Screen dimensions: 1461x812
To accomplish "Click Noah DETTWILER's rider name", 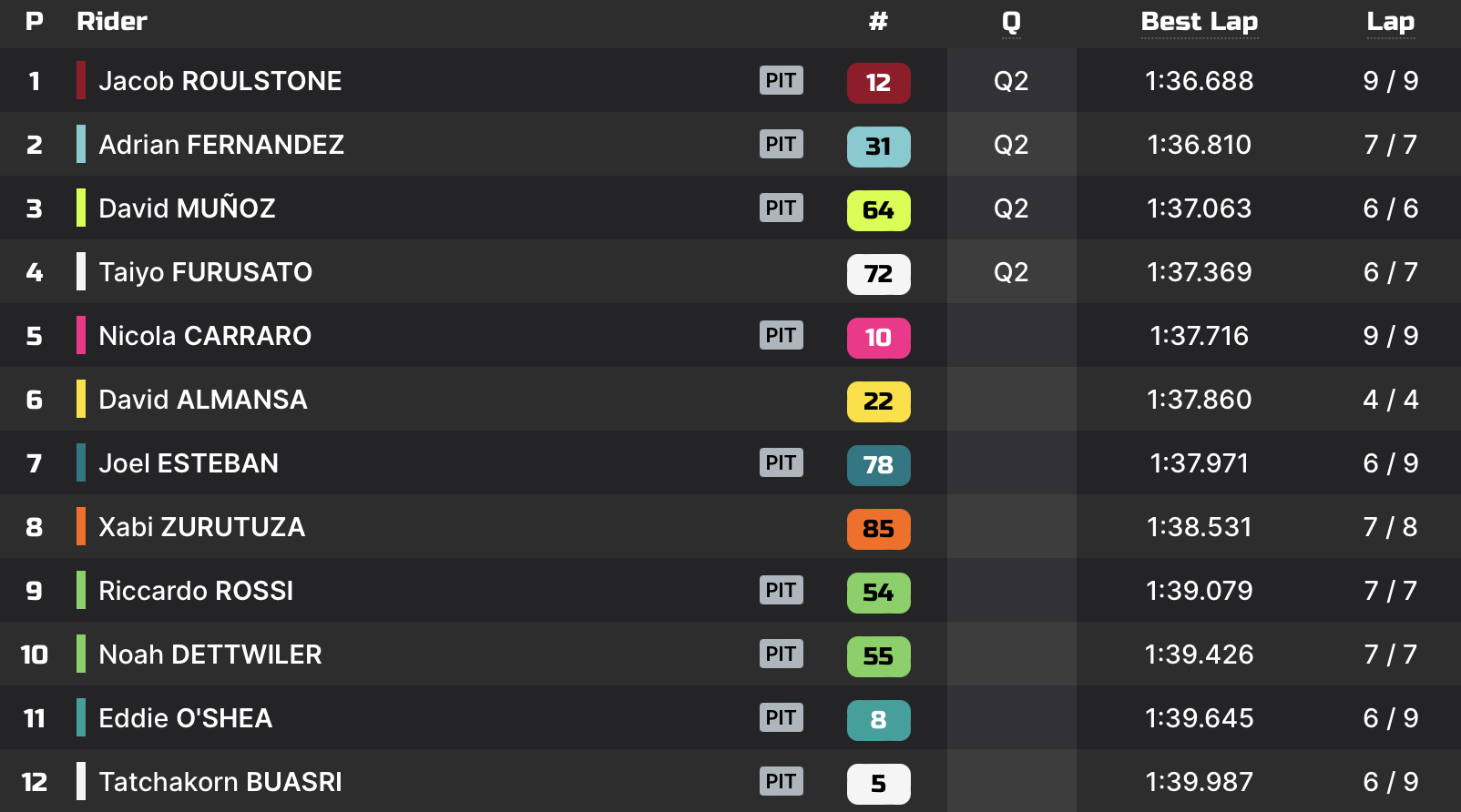I will [x=210, y=655].
